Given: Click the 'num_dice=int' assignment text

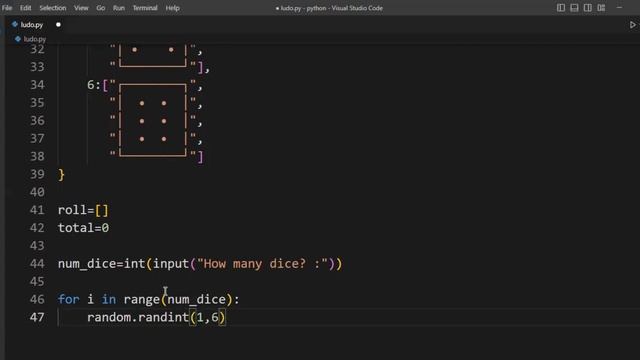Looking at the screenshot, I should click(x=102, y=264).
